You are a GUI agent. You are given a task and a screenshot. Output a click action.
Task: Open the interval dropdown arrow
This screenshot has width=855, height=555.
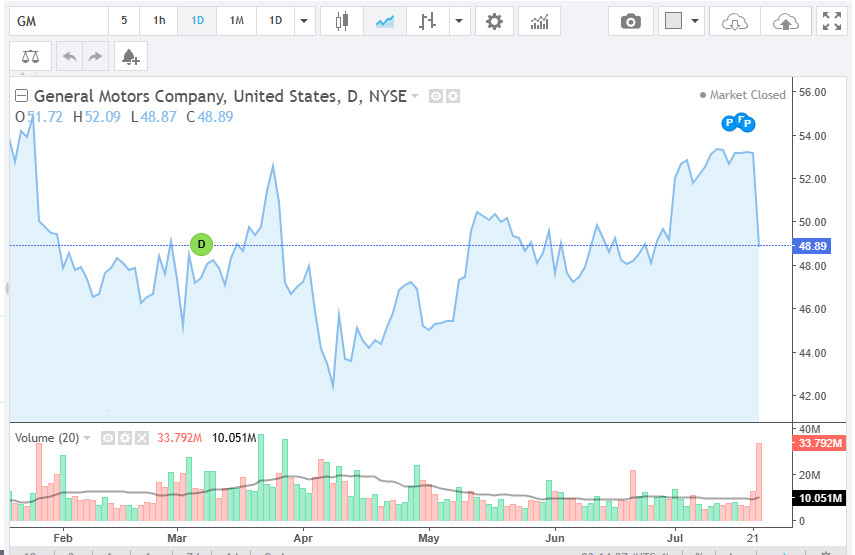click(304, 21)
